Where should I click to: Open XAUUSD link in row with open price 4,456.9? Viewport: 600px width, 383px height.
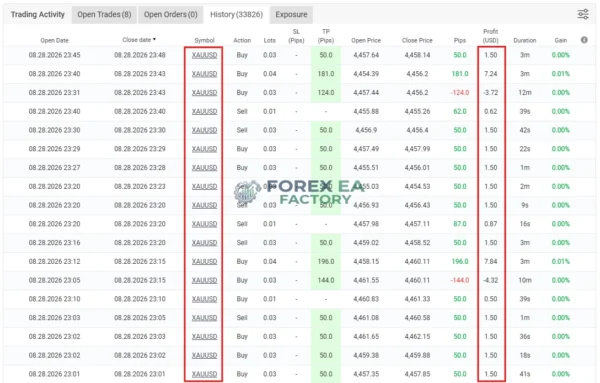pos(204,130)
